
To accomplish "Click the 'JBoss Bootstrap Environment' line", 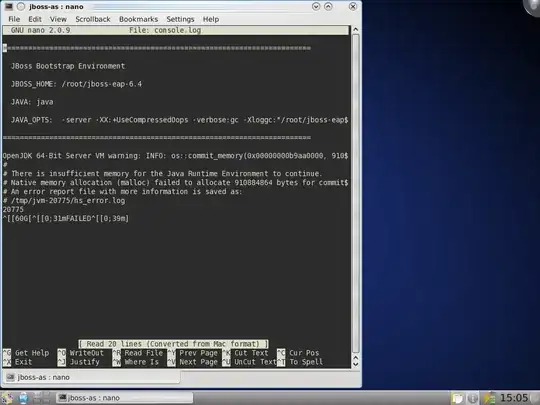I will tap(68, 66).
